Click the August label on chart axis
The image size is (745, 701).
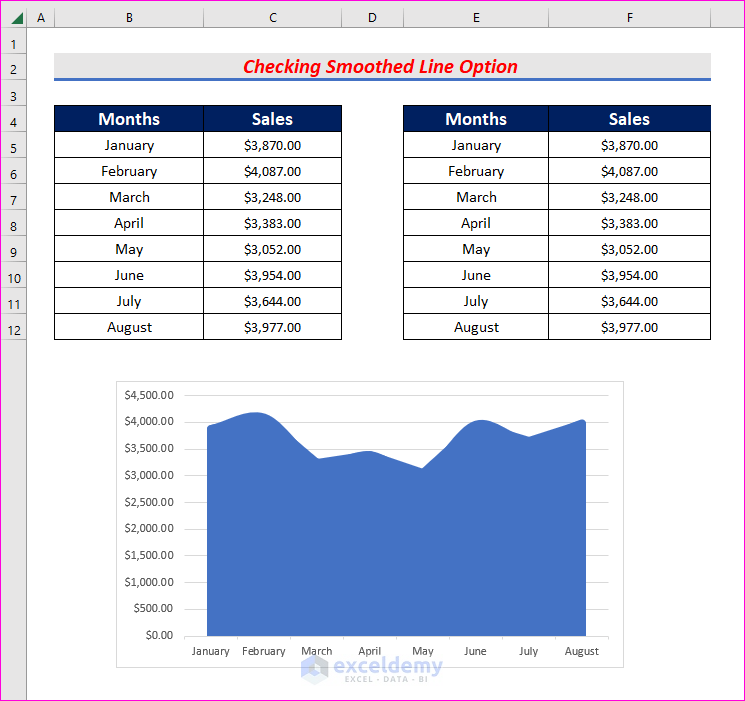click(582, 652)
